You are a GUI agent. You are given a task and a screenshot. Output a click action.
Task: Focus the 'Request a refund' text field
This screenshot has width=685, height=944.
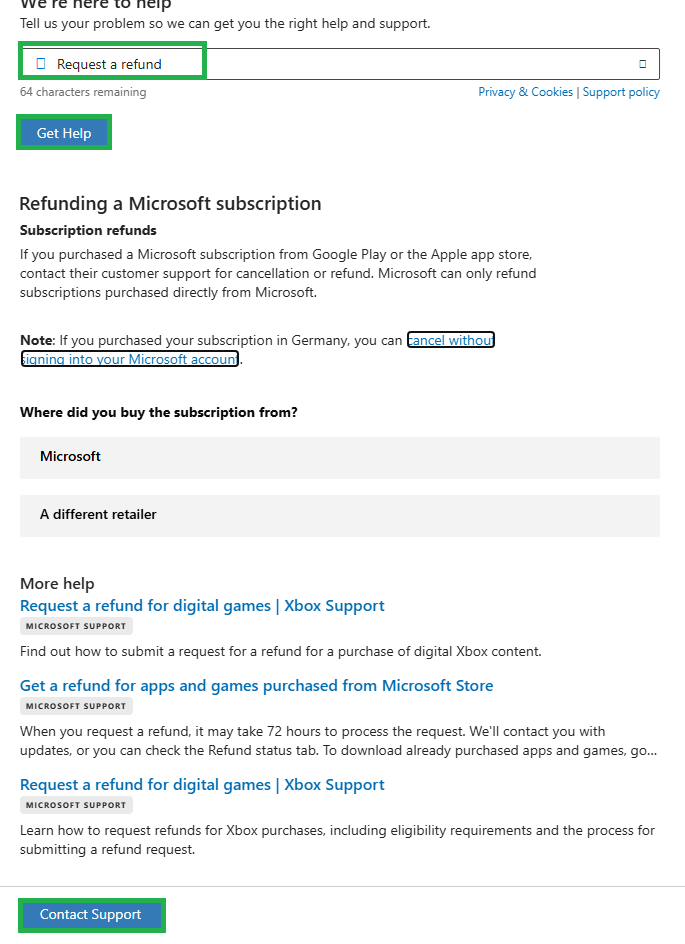(x=340, y=64)
